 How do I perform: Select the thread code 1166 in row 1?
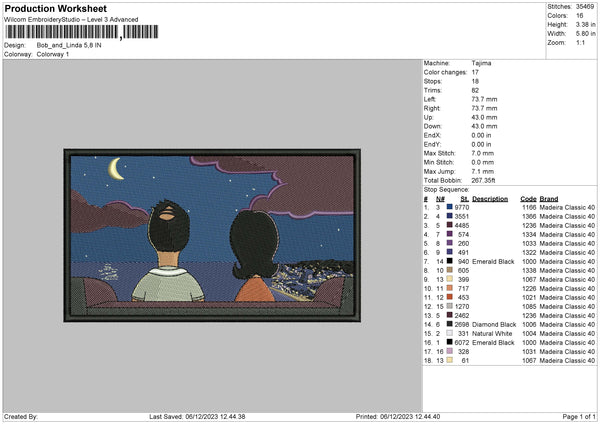pyautogui.click(x=529, y=207)
